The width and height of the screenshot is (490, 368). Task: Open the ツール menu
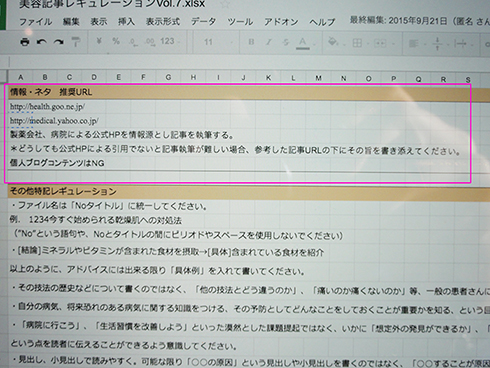pyautogui.click(x=240, y=22)
